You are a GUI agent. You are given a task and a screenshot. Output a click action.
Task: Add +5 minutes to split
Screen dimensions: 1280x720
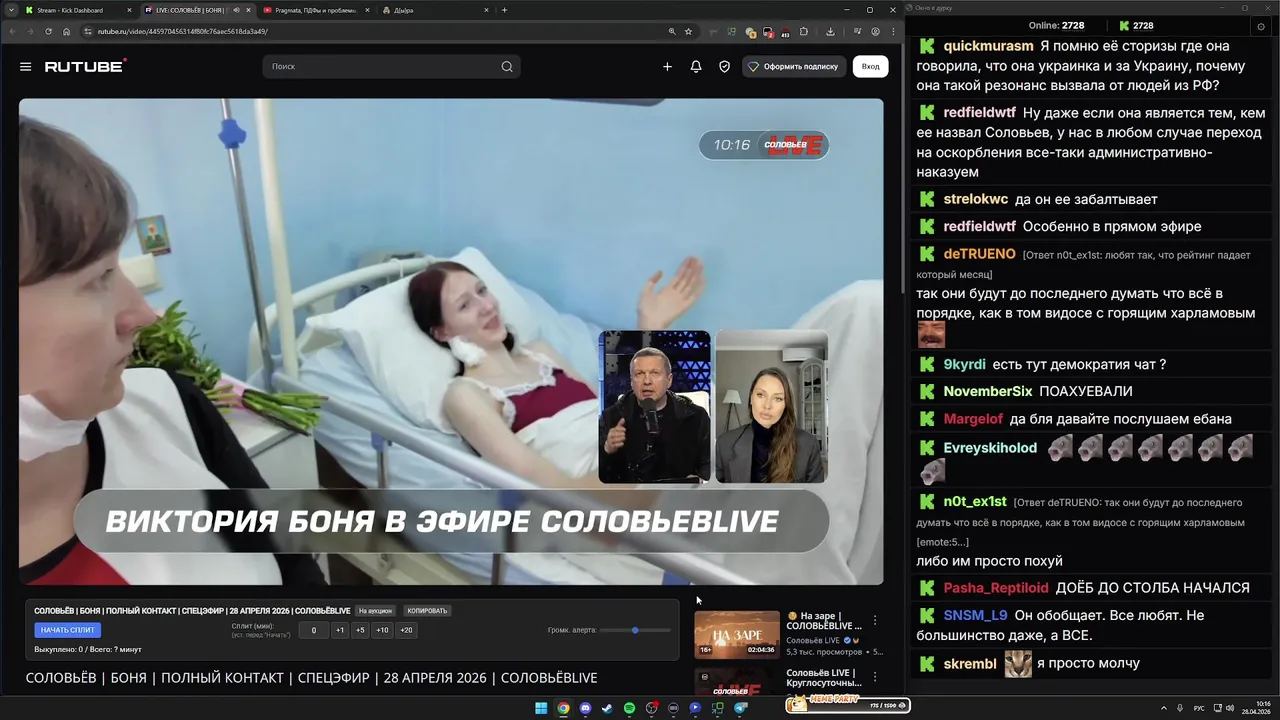click(x=360, y=630)
